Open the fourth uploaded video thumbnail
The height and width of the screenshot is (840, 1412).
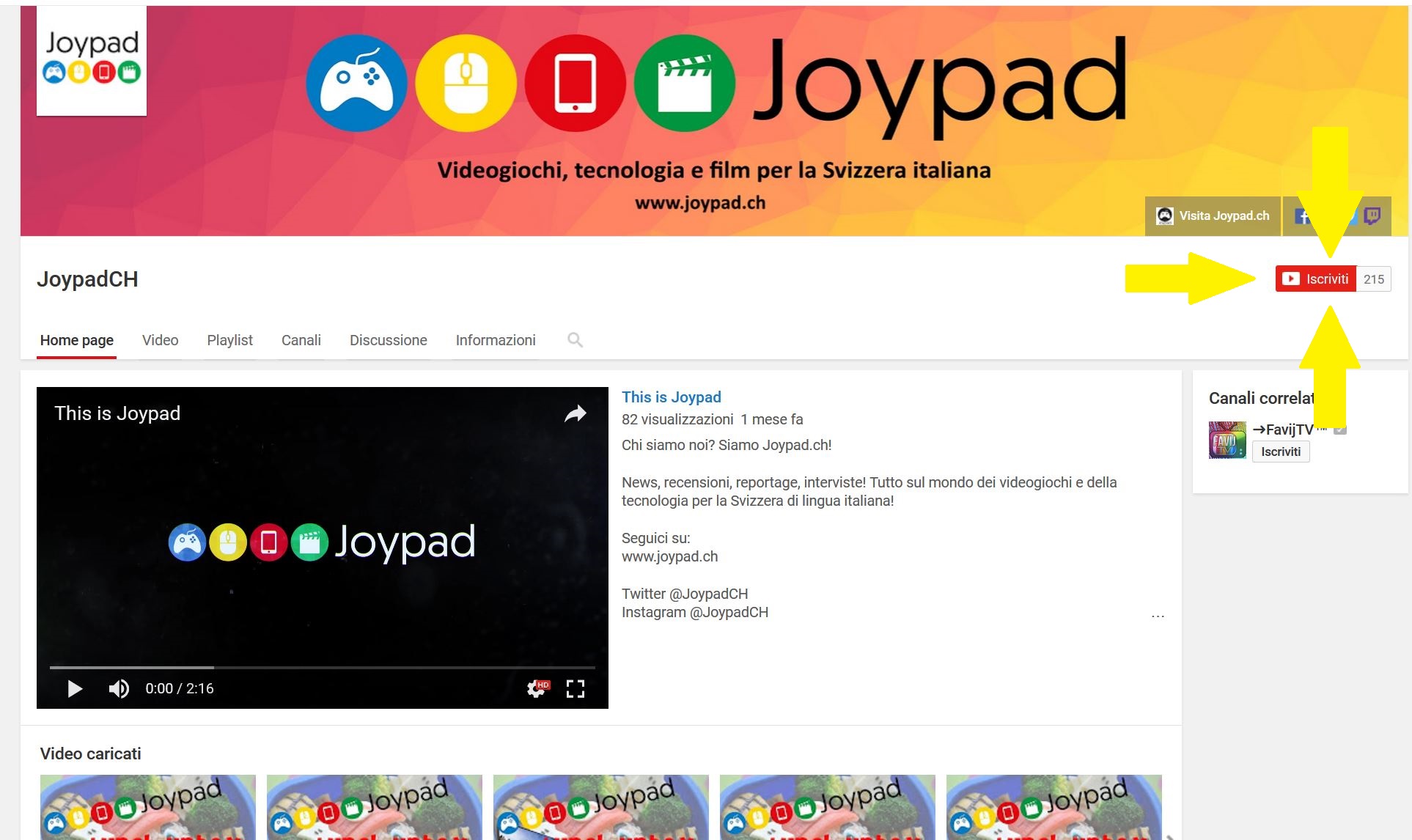(x=828, y=807)
